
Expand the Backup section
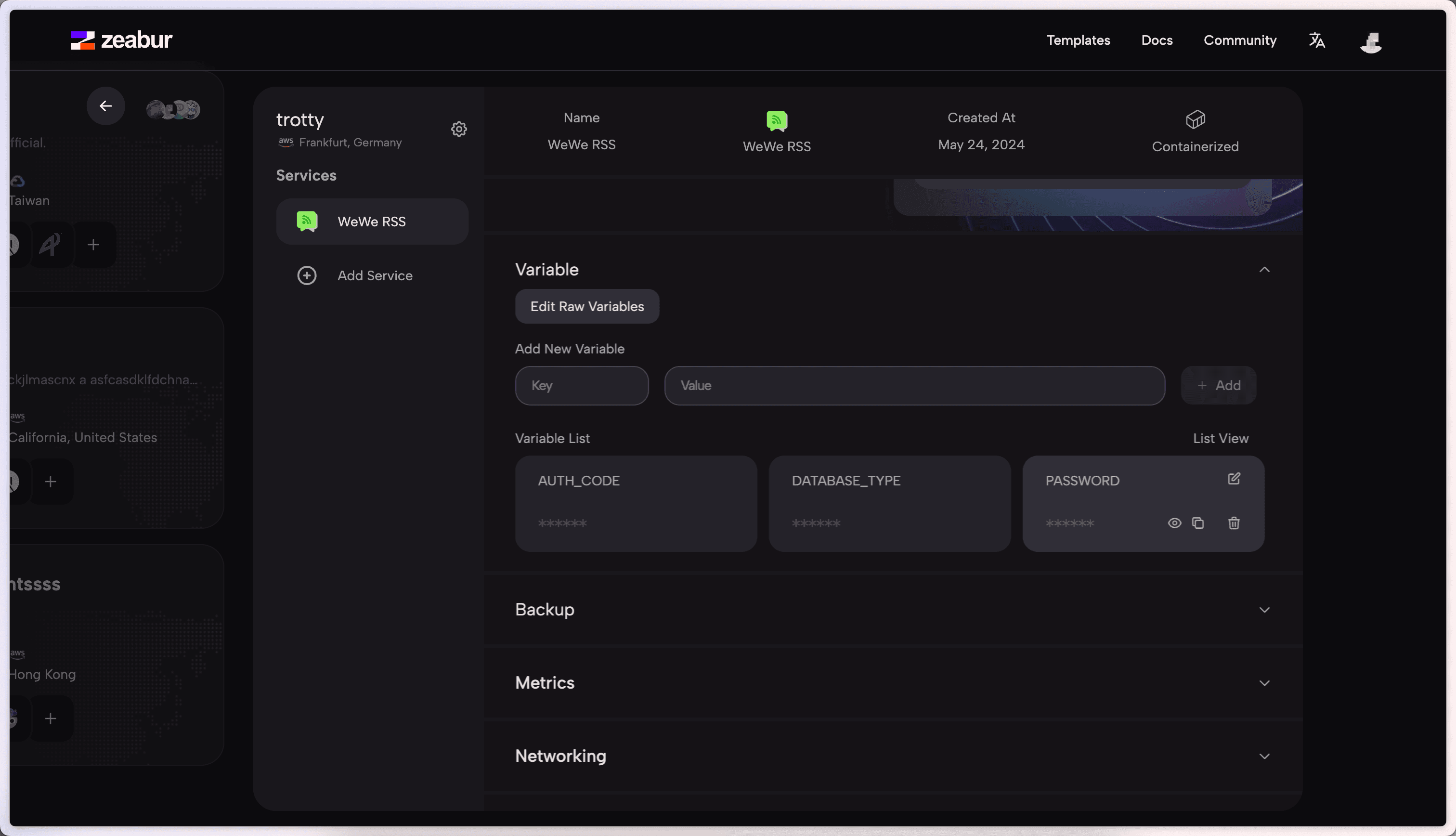pos(1264,610)
